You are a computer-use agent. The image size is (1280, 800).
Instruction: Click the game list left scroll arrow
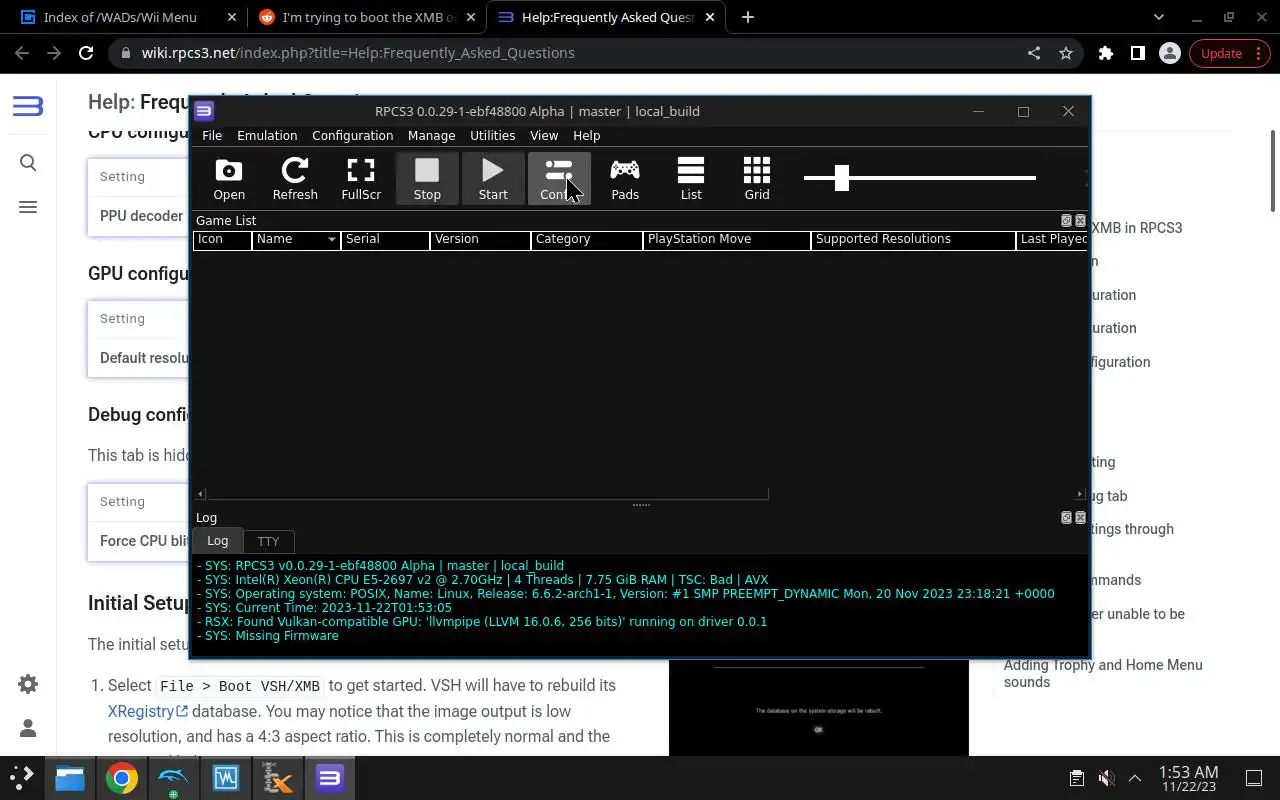[x=200, y=494]
